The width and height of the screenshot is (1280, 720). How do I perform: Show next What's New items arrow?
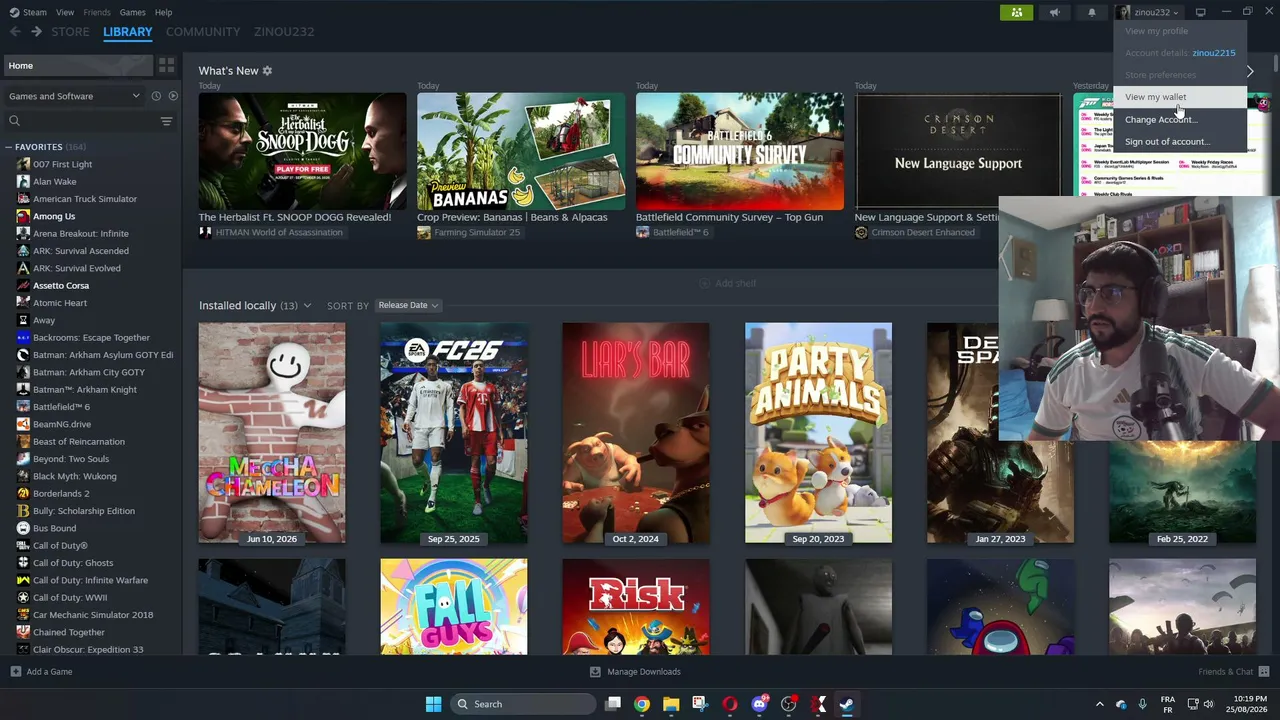(1250, 71)
